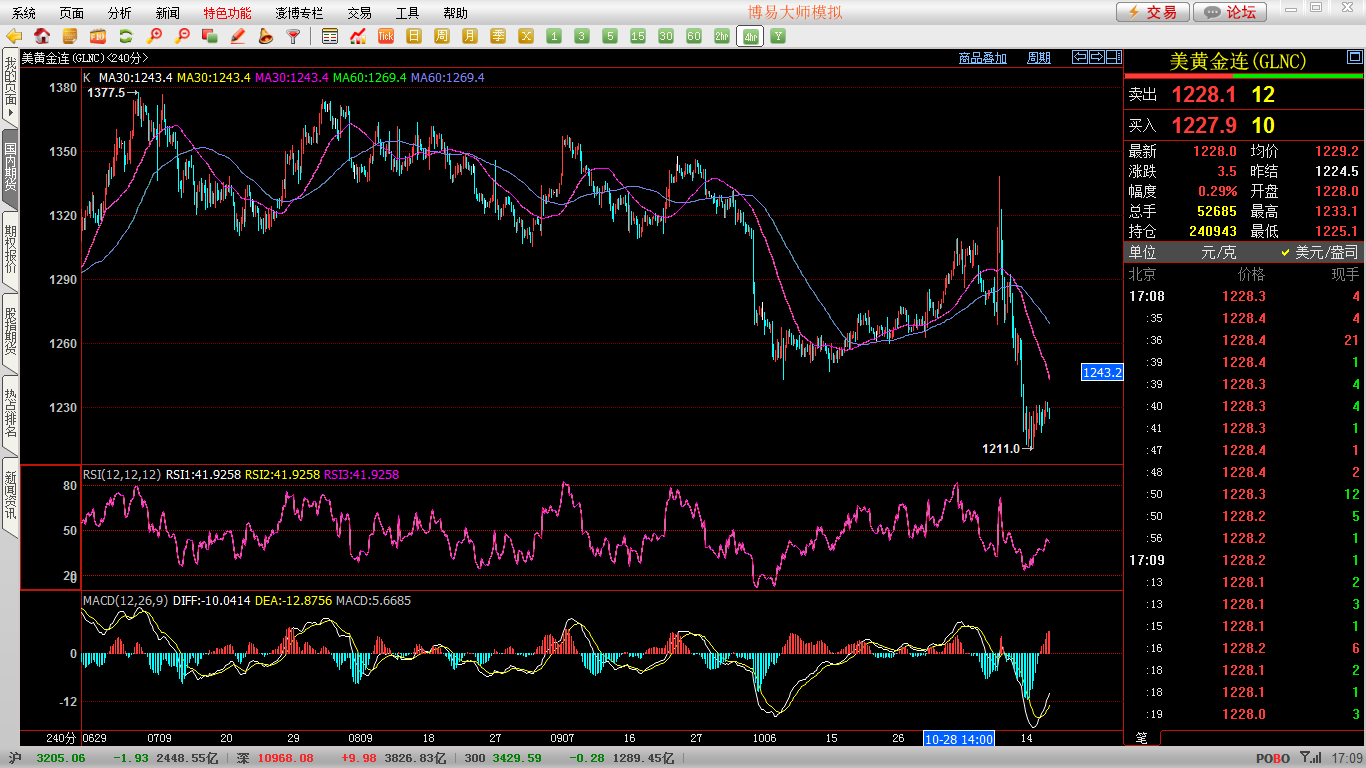This screenshot has height=768, width=1366.
Task: Open the 周期 period dropdown
Action: coord(1039,58)
